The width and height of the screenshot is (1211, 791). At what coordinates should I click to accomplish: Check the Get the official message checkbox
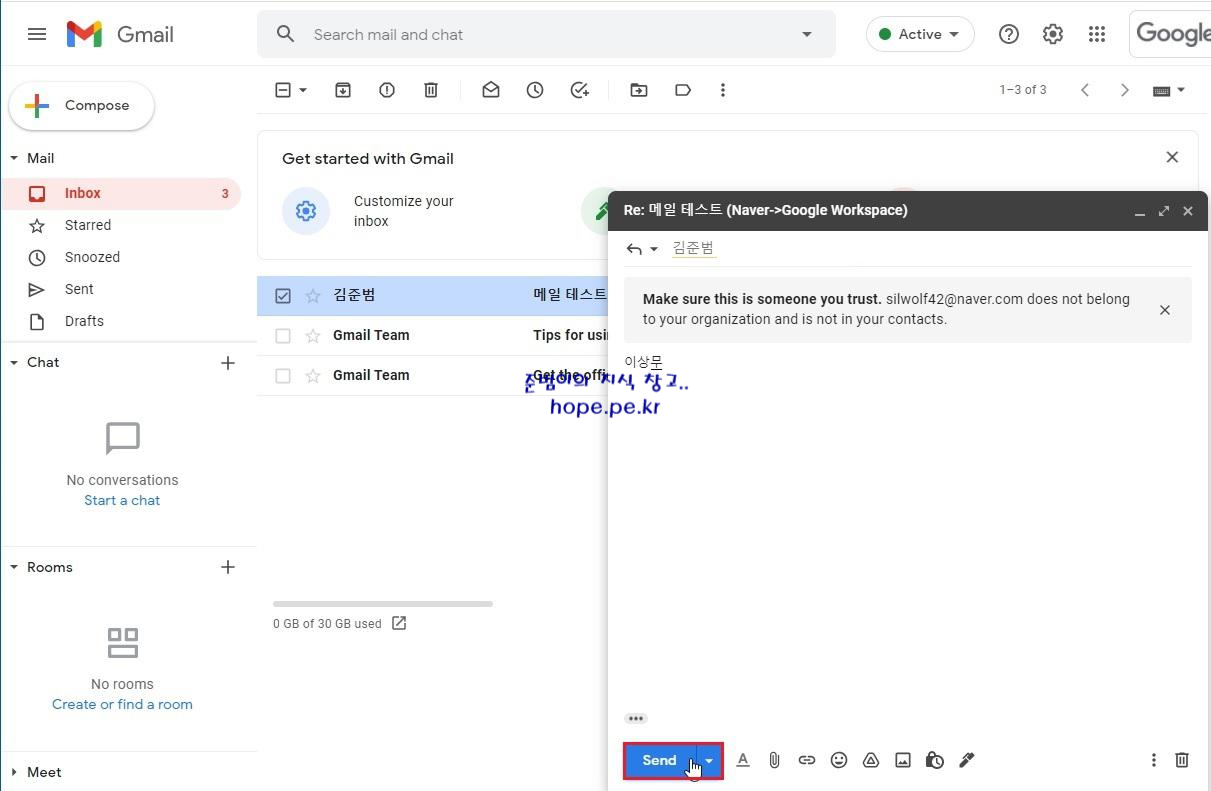click(283, 376)
